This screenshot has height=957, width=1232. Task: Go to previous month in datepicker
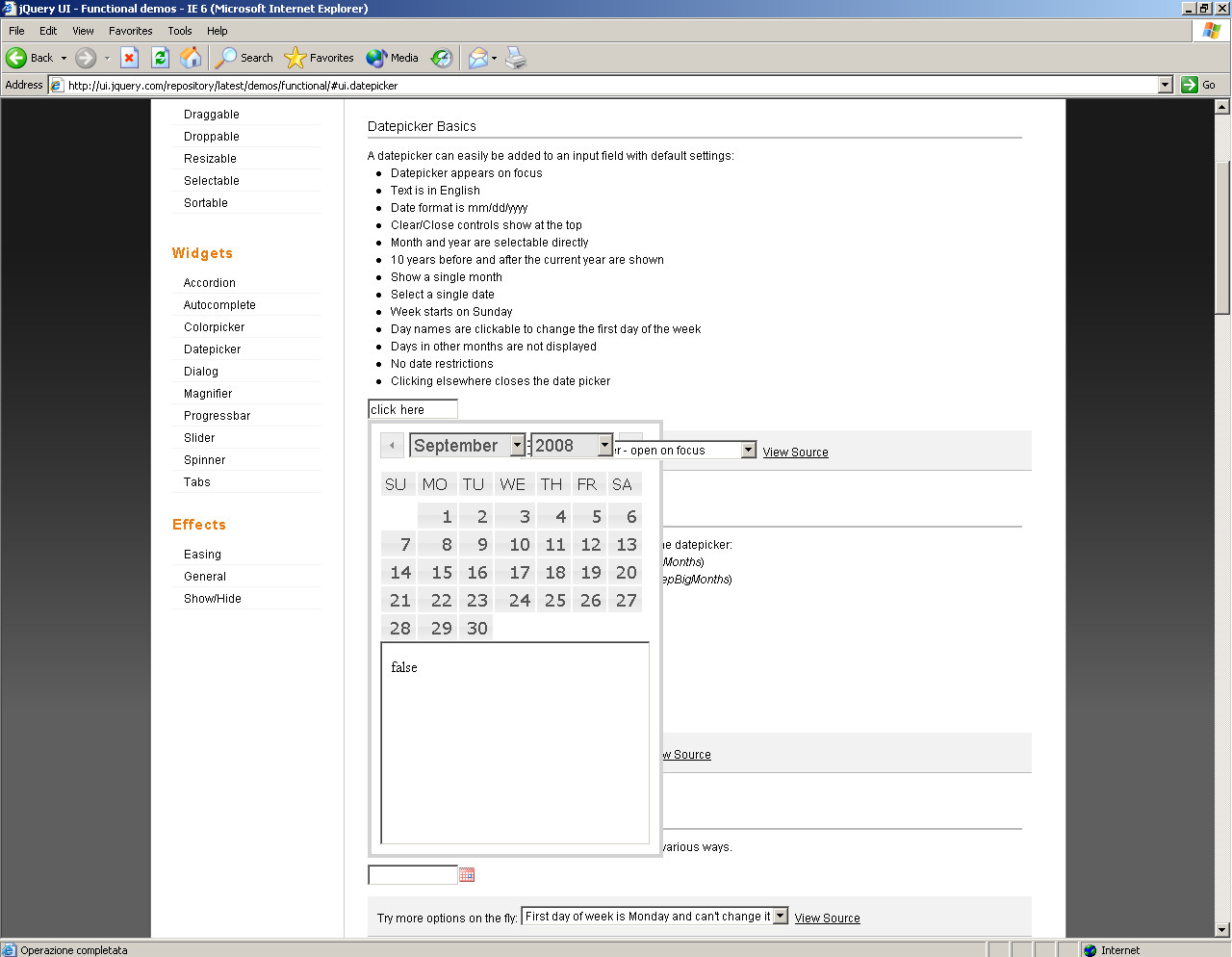[392, 446]
